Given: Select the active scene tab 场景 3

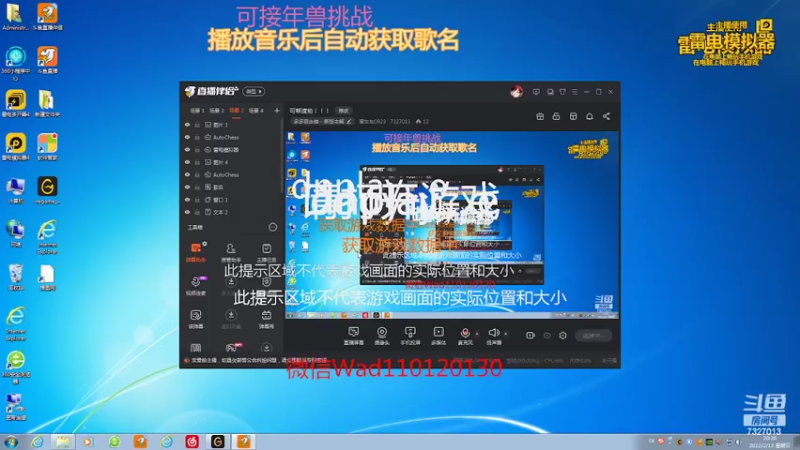Looking at the screenshot, I should 236,111.
